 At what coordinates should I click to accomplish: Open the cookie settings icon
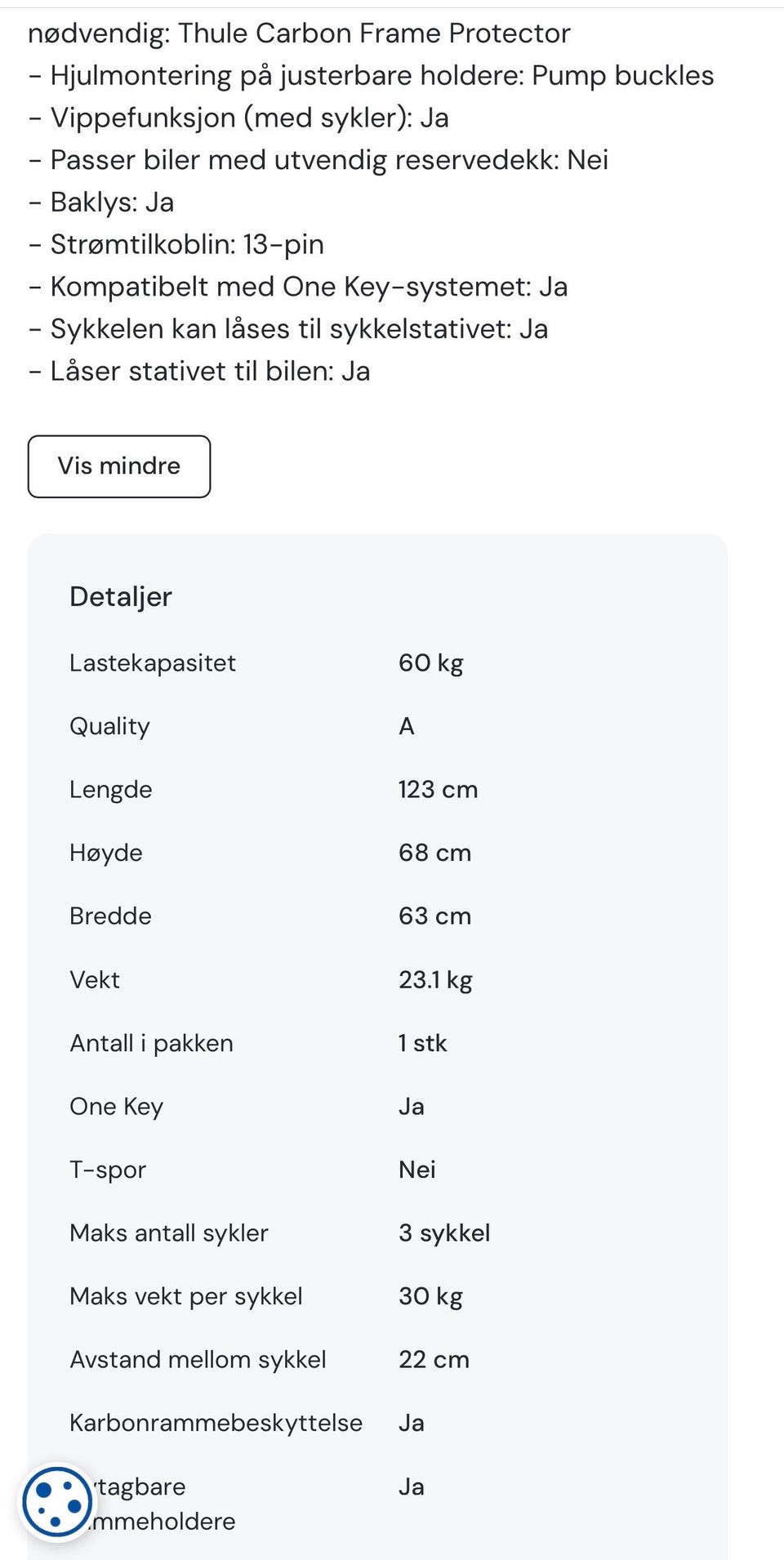(x=56, y=1503)
